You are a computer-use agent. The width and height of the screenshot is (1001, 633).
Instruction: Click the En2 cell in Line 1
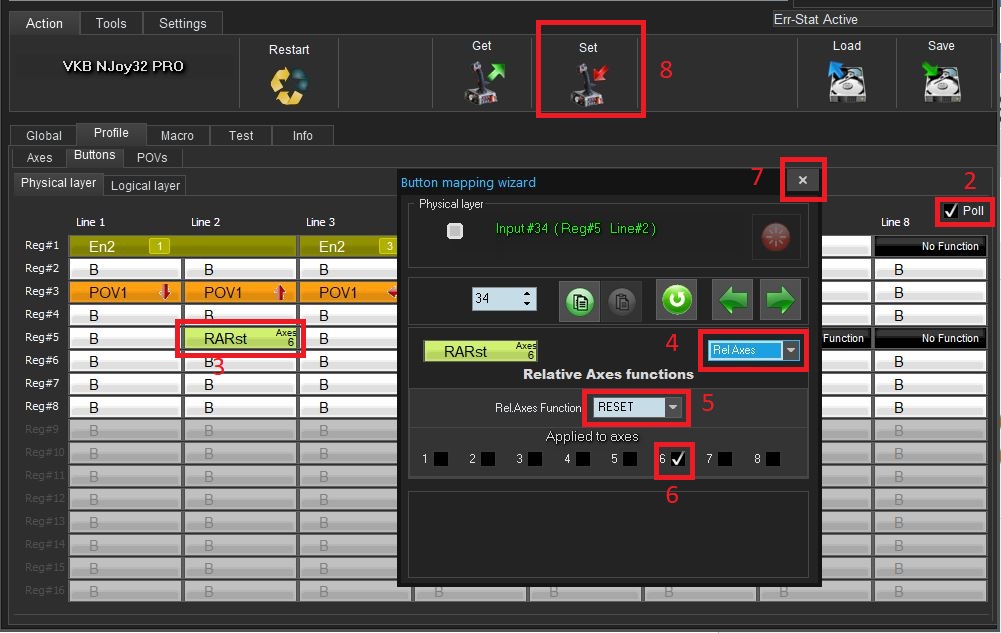pos(125,246)
